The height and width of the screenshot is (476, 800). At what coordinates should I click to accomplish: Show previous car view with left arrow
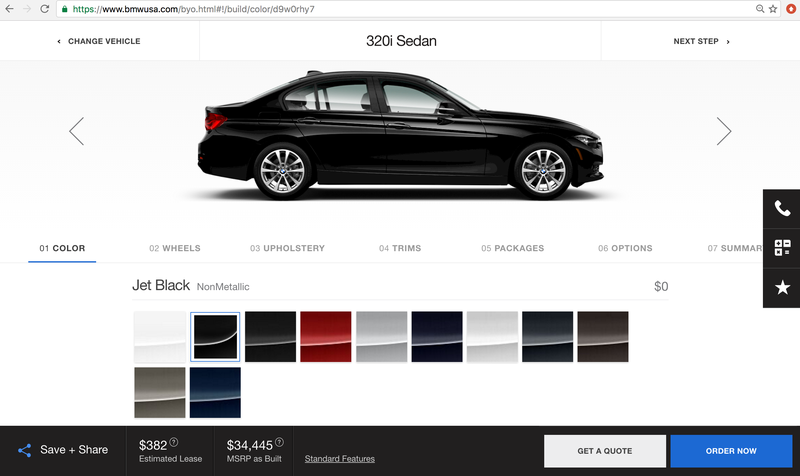click(77, 131)
